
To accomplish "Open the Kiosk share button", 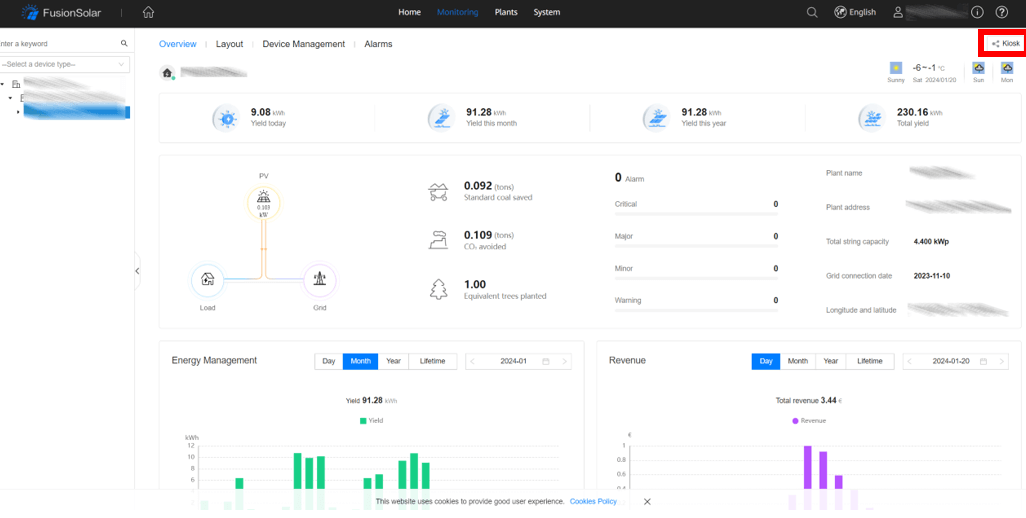I will point(1006,43).
